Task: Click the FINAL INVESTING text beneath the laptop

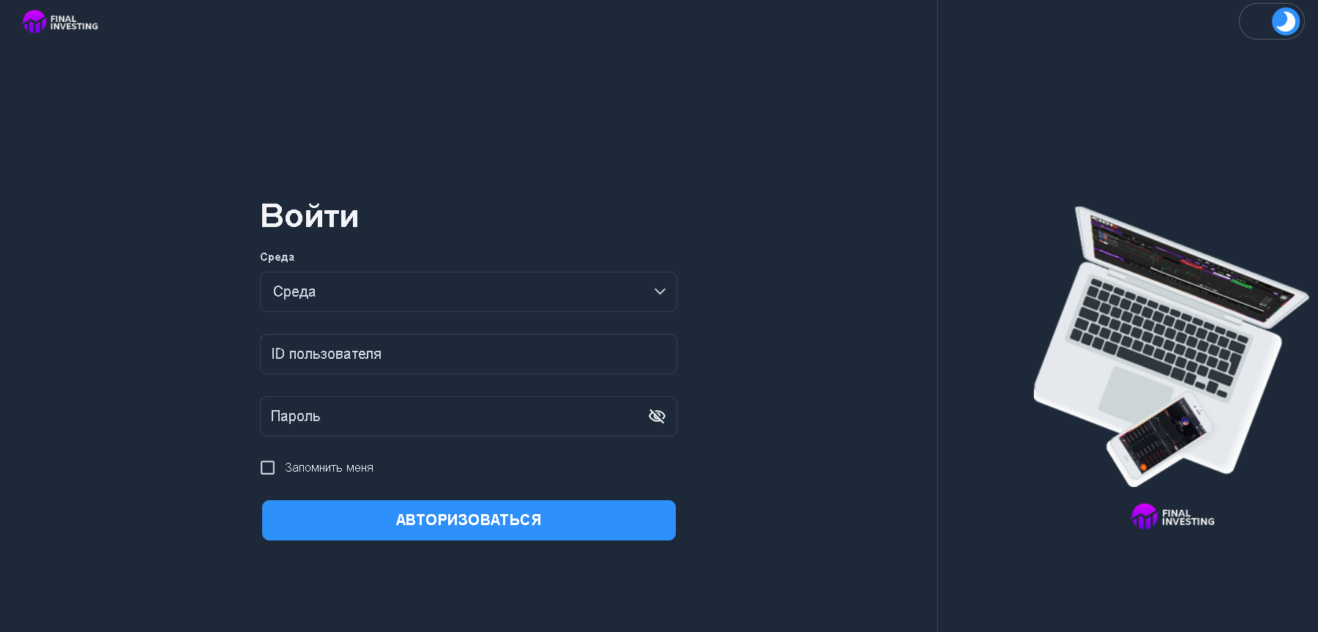Action: tap(1188, 517)
